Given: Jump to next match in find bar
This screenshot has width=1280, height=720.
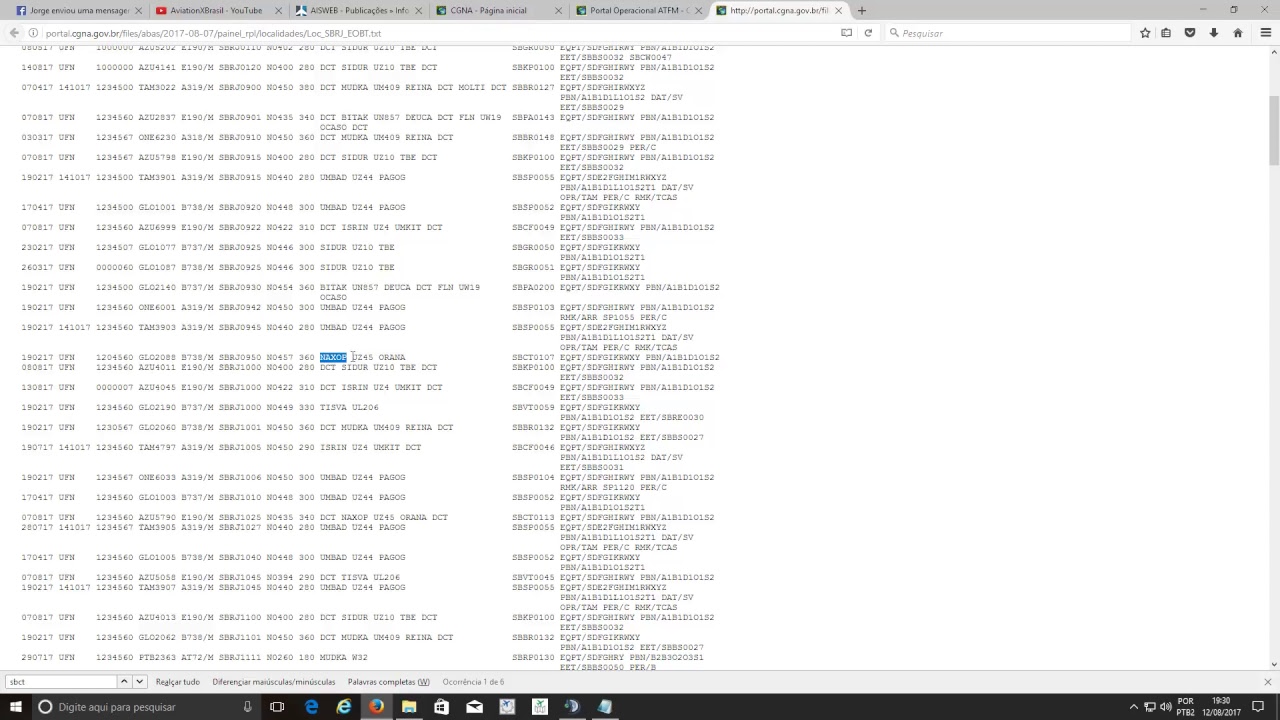Looking at the screenshot, I should [139, 682].
